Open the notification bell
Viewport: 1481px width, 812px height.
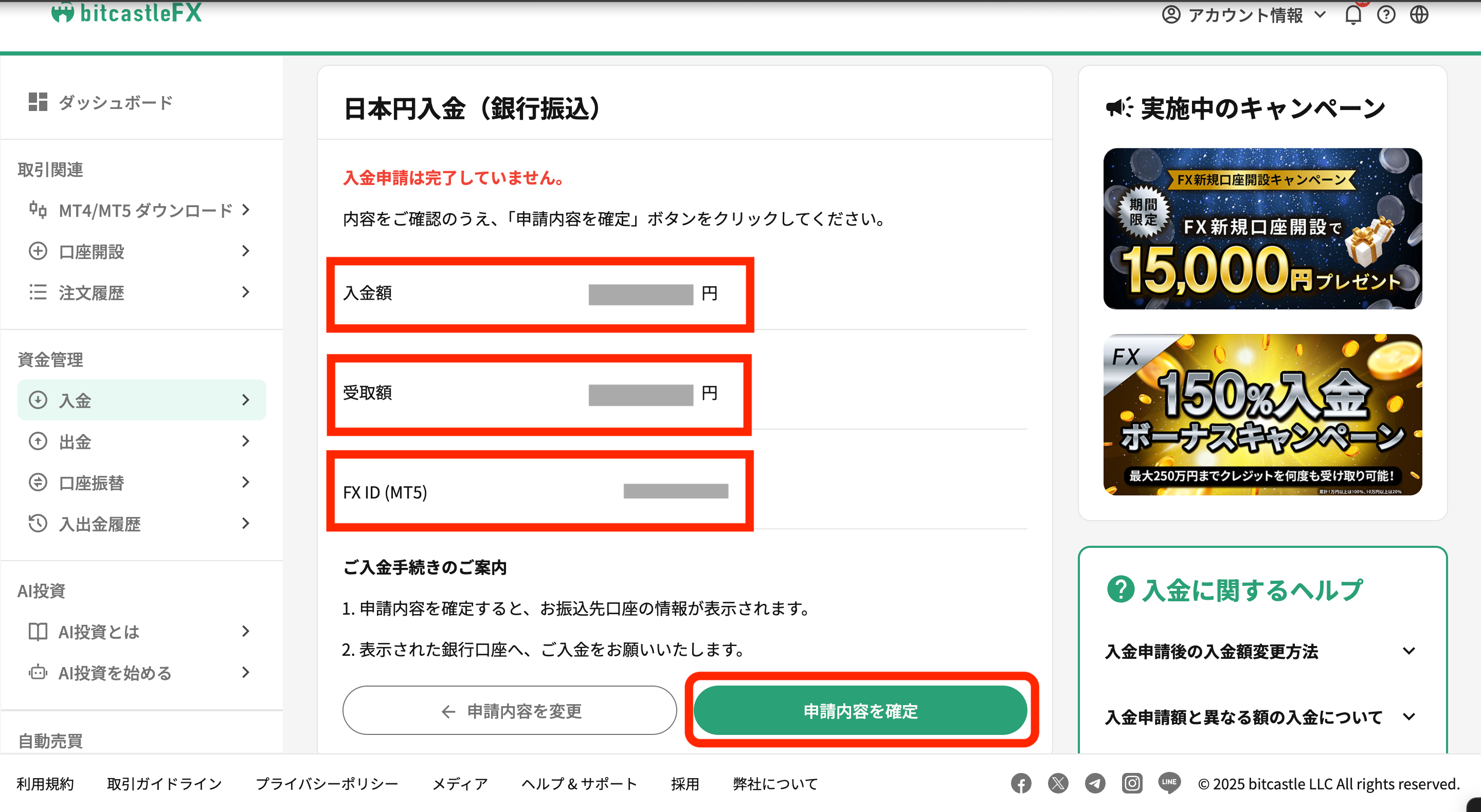[x=1353, y=14]
